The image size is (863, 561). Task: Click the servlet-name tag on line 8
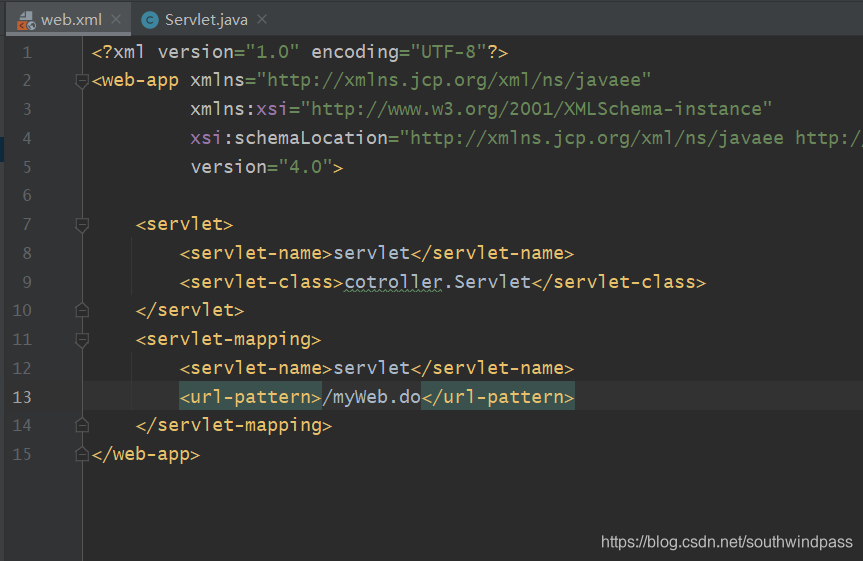click(x=256, y=253)
